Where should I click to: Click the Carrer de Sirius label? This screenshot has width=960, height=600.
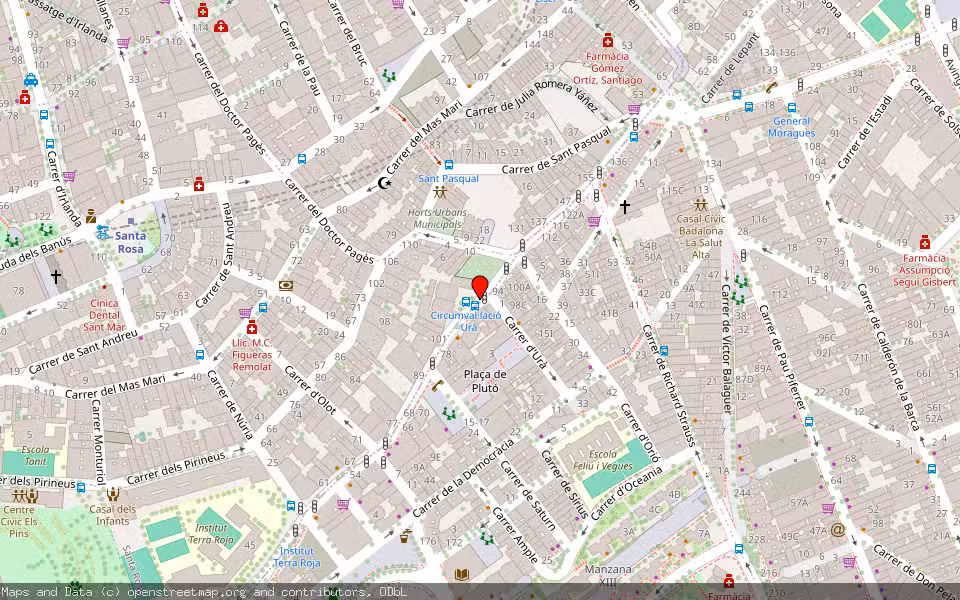pos(564,484)
